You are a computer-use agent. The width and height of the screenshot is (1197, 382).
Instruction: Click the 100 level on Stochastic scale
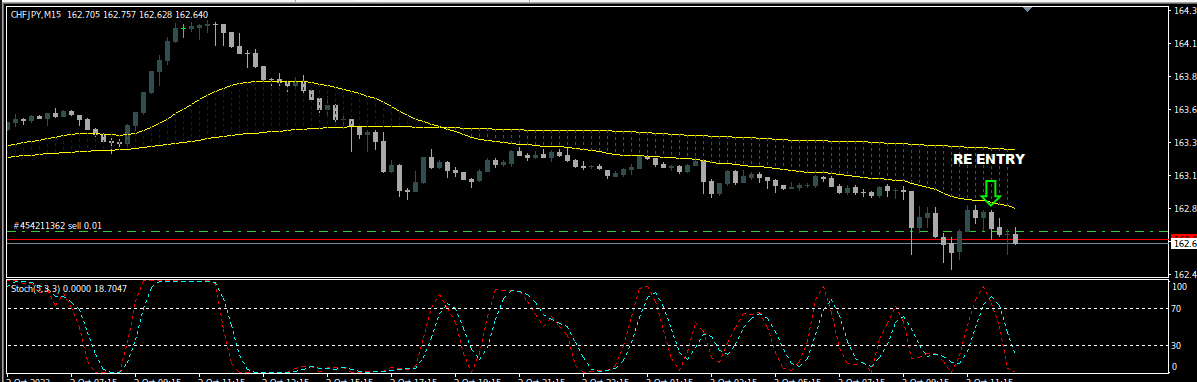tap(1180, 287)
